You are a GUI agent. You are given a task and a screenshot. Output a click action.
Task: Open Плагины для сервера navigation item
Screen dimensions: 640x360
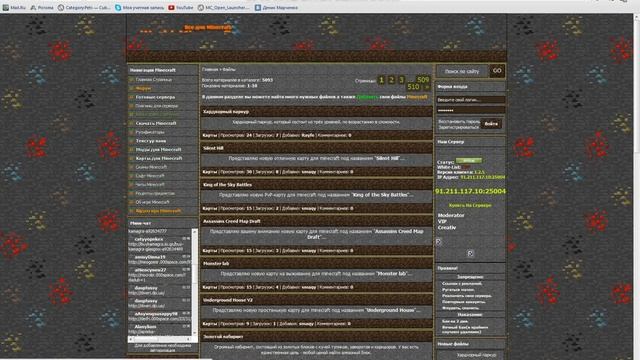(x=157, y=106)
